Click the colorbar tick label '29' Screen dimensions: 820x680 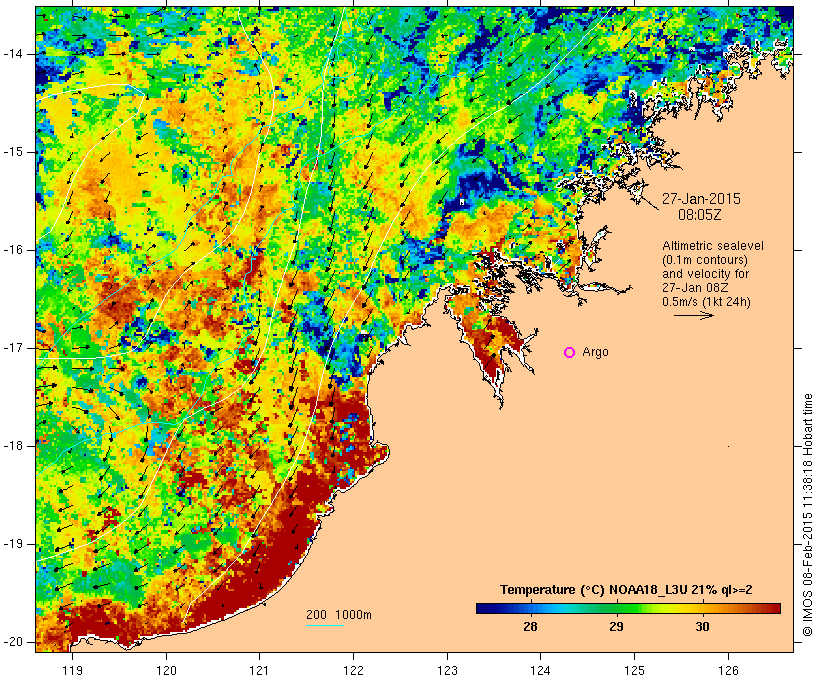617,627
